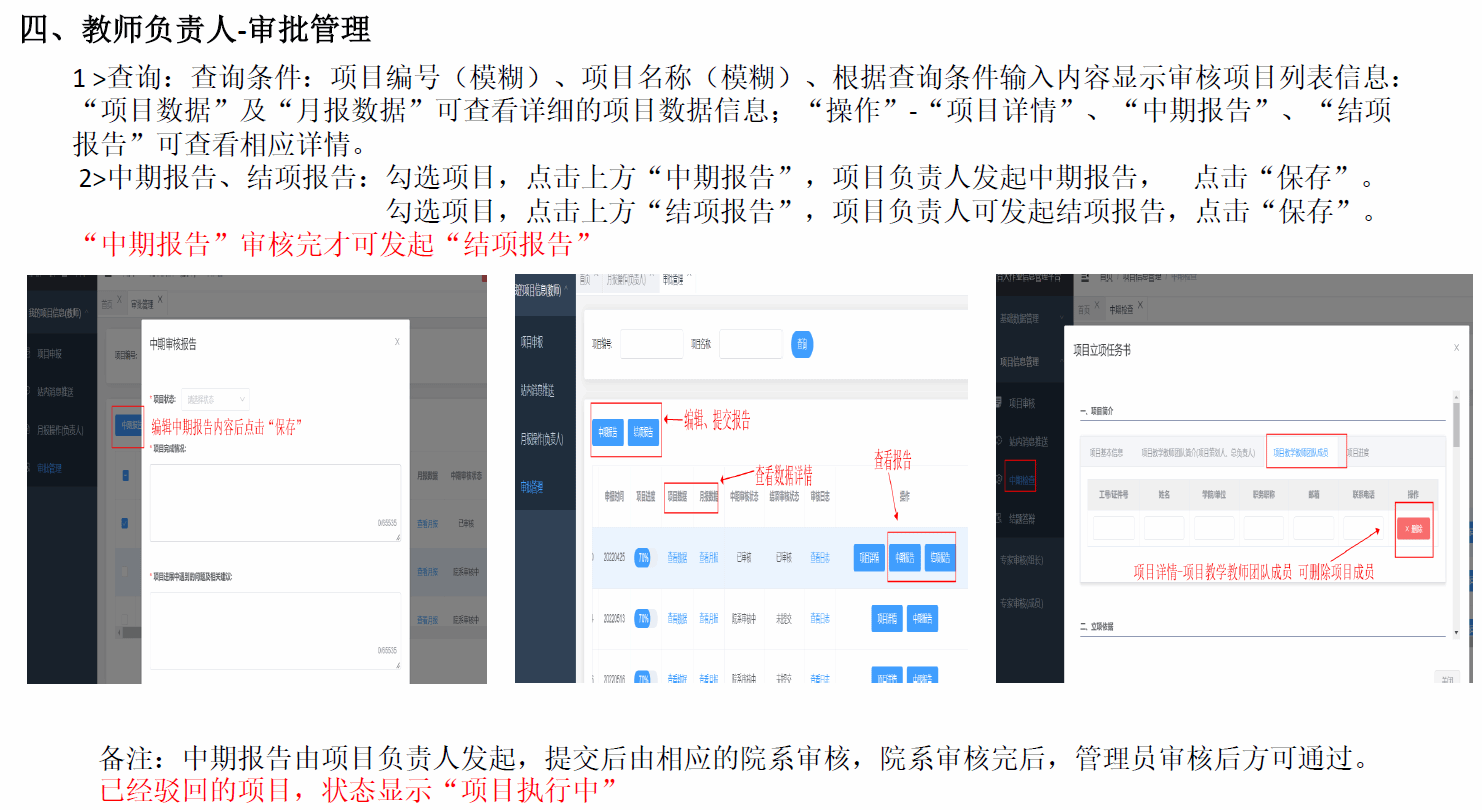The height and width of the screenshot is (810, 1482).
Task: Click the 项目编号 search input field
Action: [651, 344]
